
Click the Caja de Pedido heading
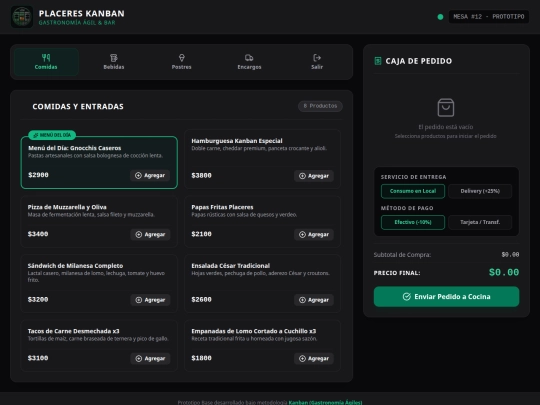pyautogui.click(x=418, y=61)
